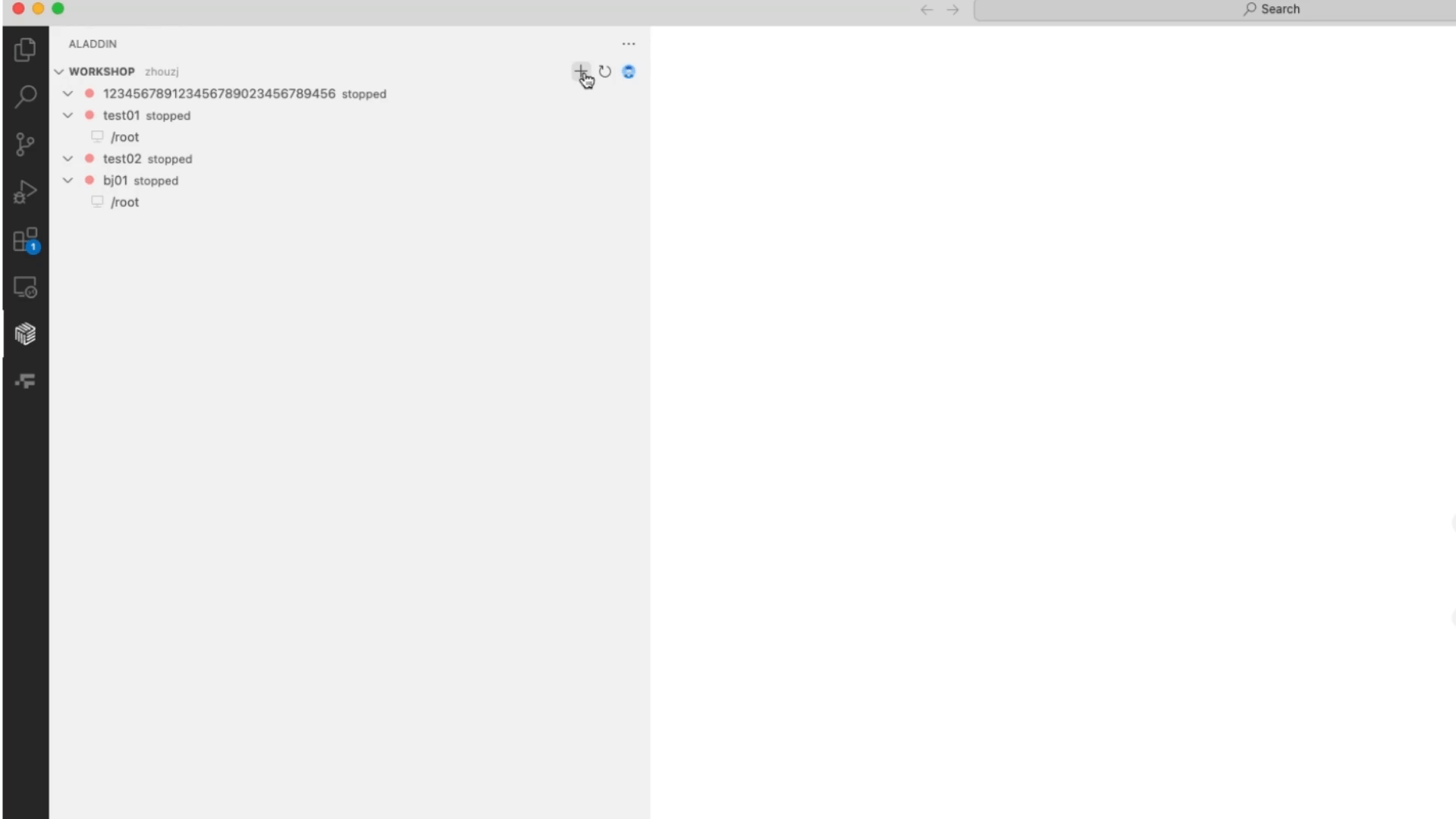This screenshot has height=819, width=1456.
Task: Open the Aladdin panel more actions menu
Action: click(x=629, y=44)
